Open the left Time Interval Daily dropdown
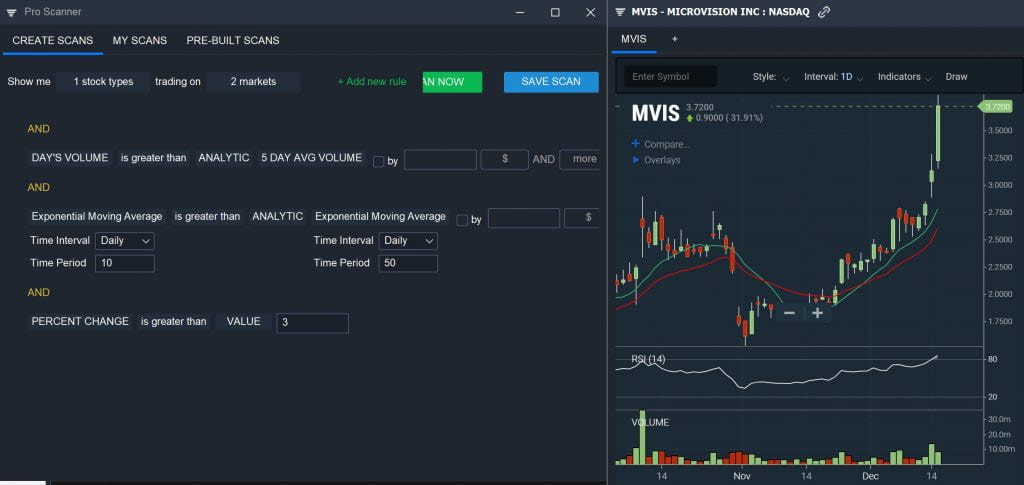The height and width of the screenshot is (485, 1024). click(x=125, y=241)
